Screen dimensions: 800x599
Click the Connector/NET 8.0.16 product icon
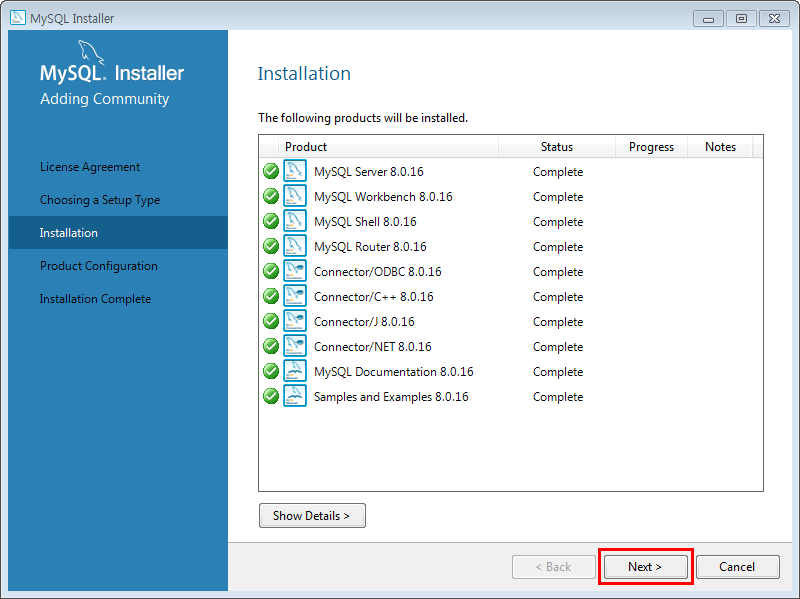[x=295, y=346]
